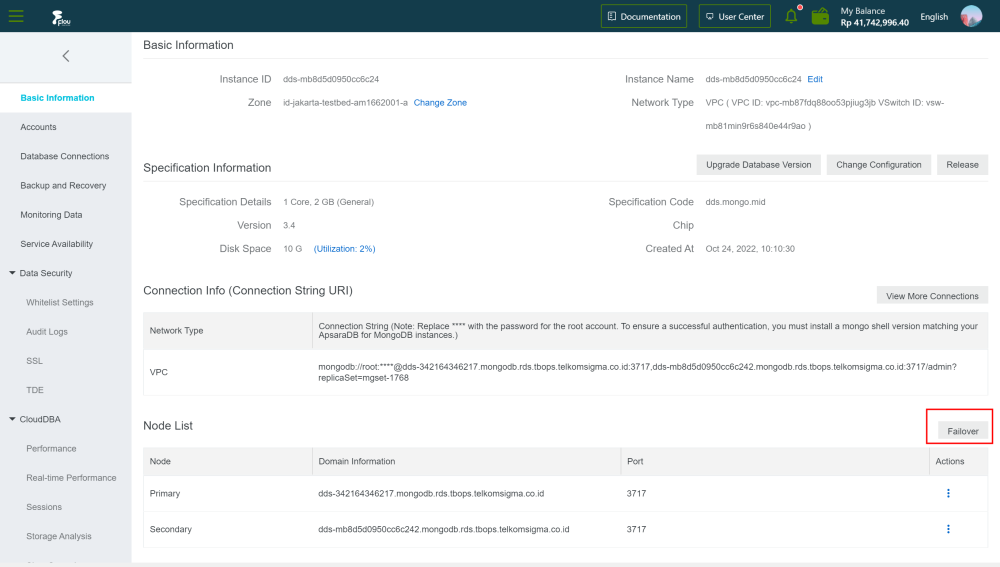Click the Primary node port 3717
Screen dimensions: 1000x567
point(636,494)
